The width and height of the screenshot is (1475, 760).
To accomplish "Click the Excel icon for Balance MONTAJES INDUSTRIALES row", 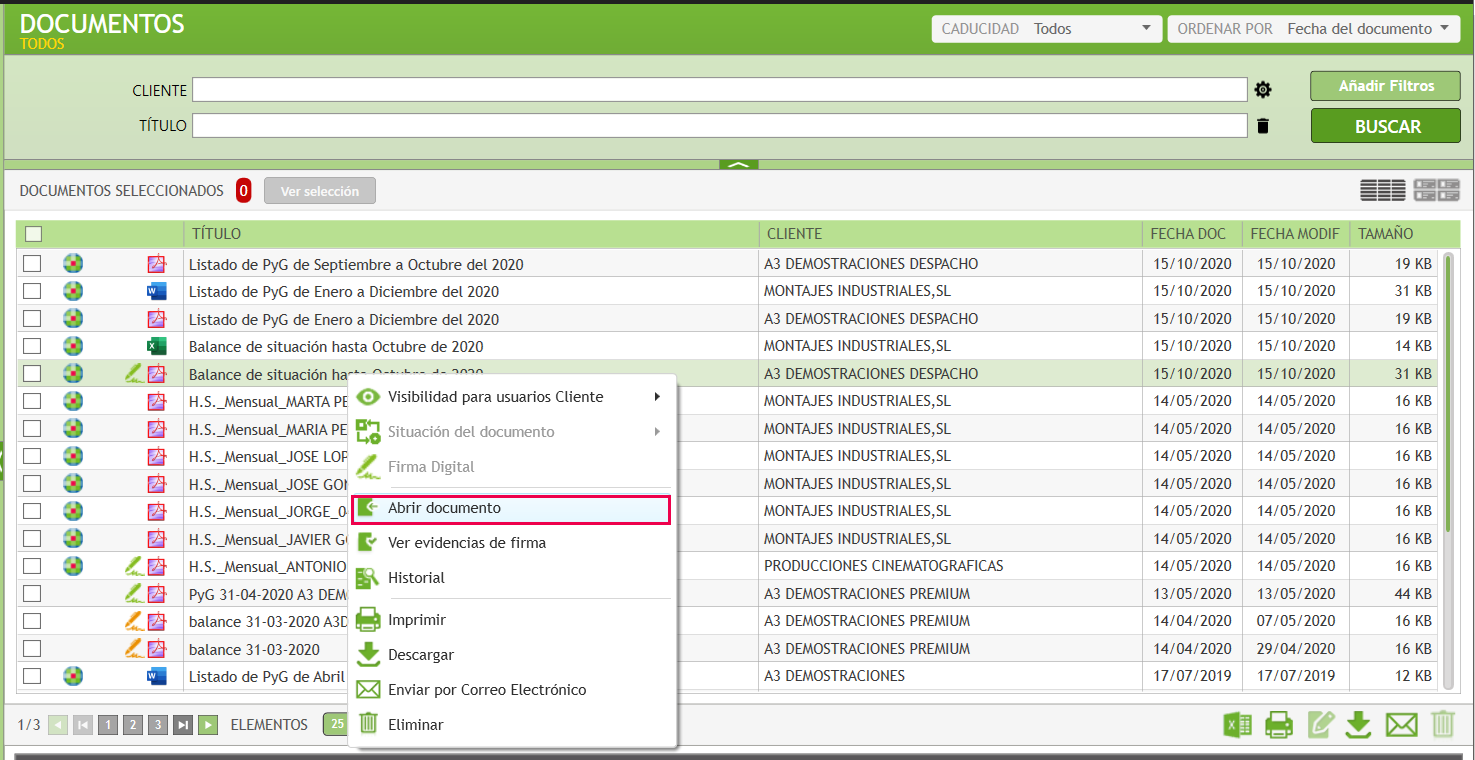I will coord(157,346).
